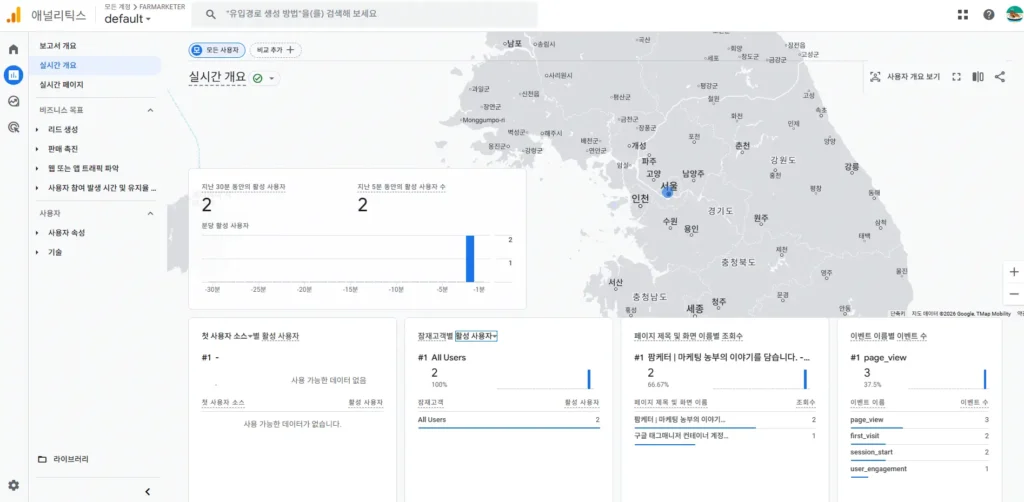Click the search input field
The image size is (1024, 502).
click(370, 15)
